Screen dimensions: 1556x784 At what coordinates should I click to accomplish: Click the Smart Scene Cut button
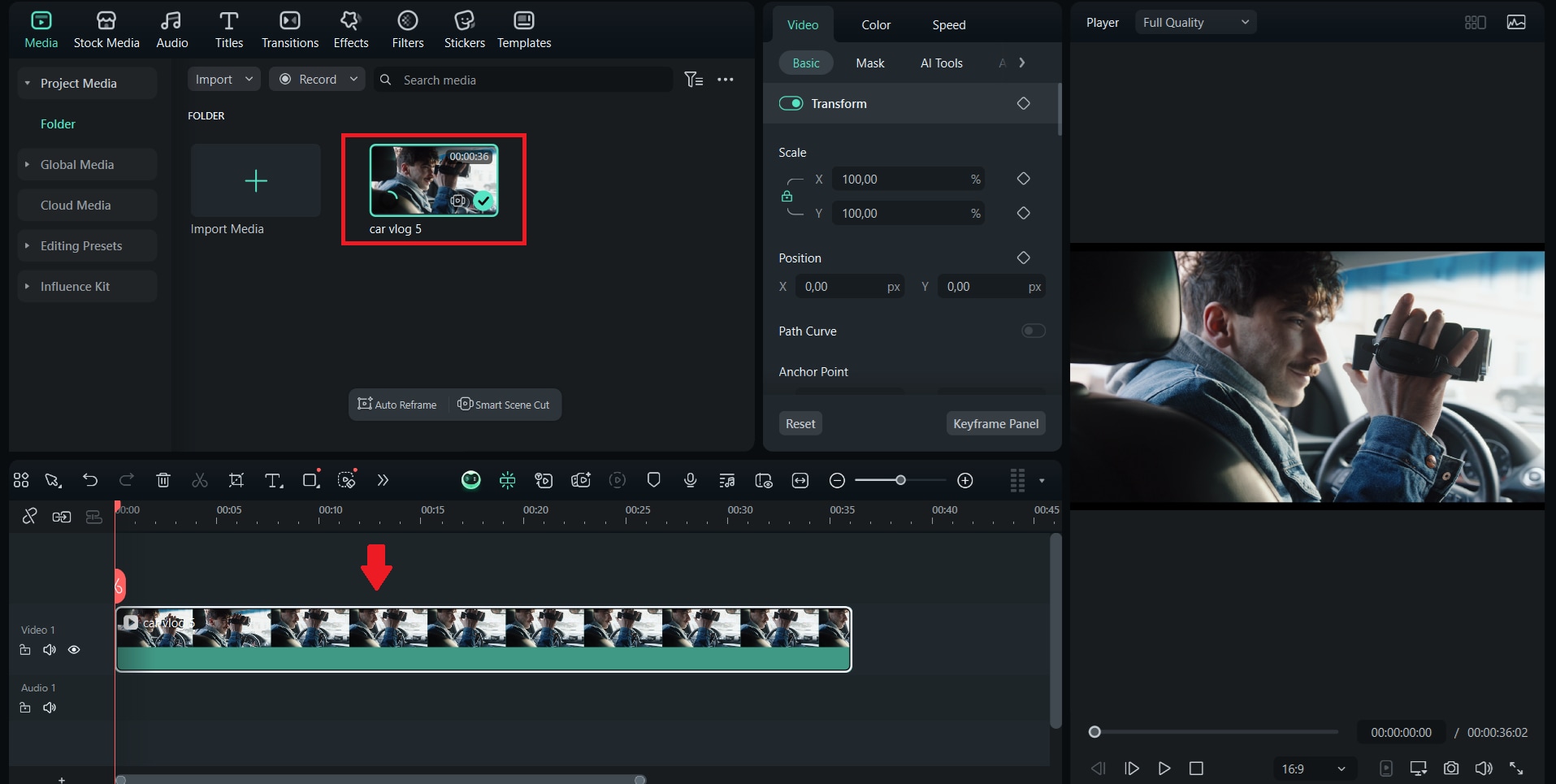coord(504,405)
